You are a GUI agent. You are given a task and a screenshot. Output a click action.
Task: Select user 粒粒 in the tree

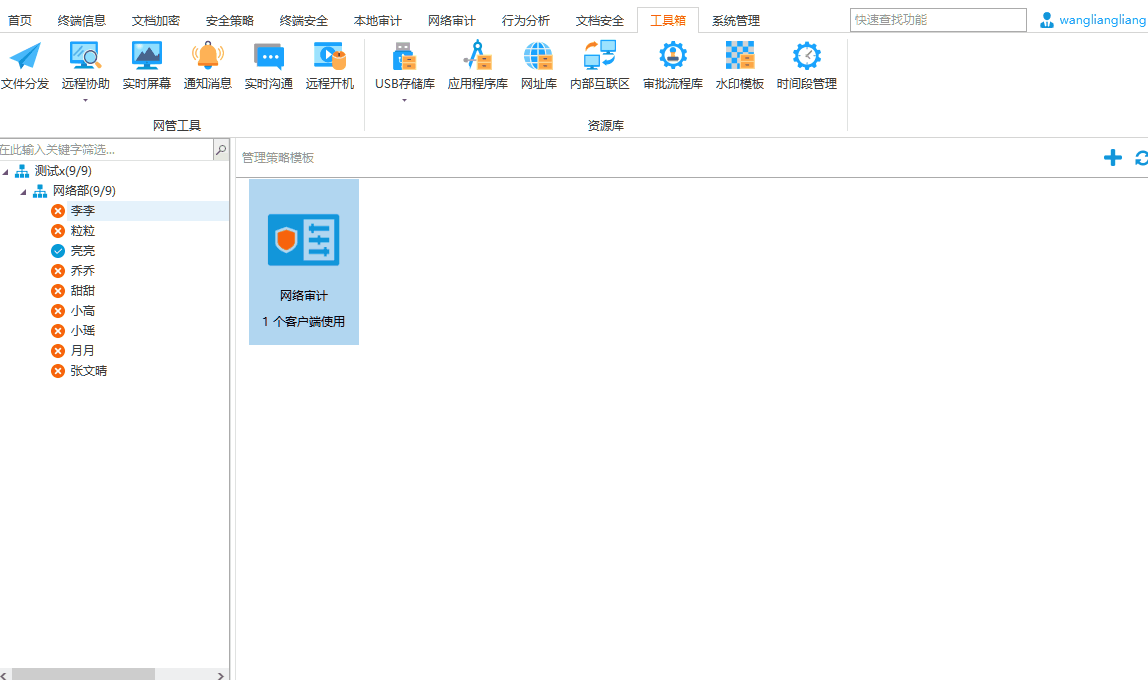(83, 231)
